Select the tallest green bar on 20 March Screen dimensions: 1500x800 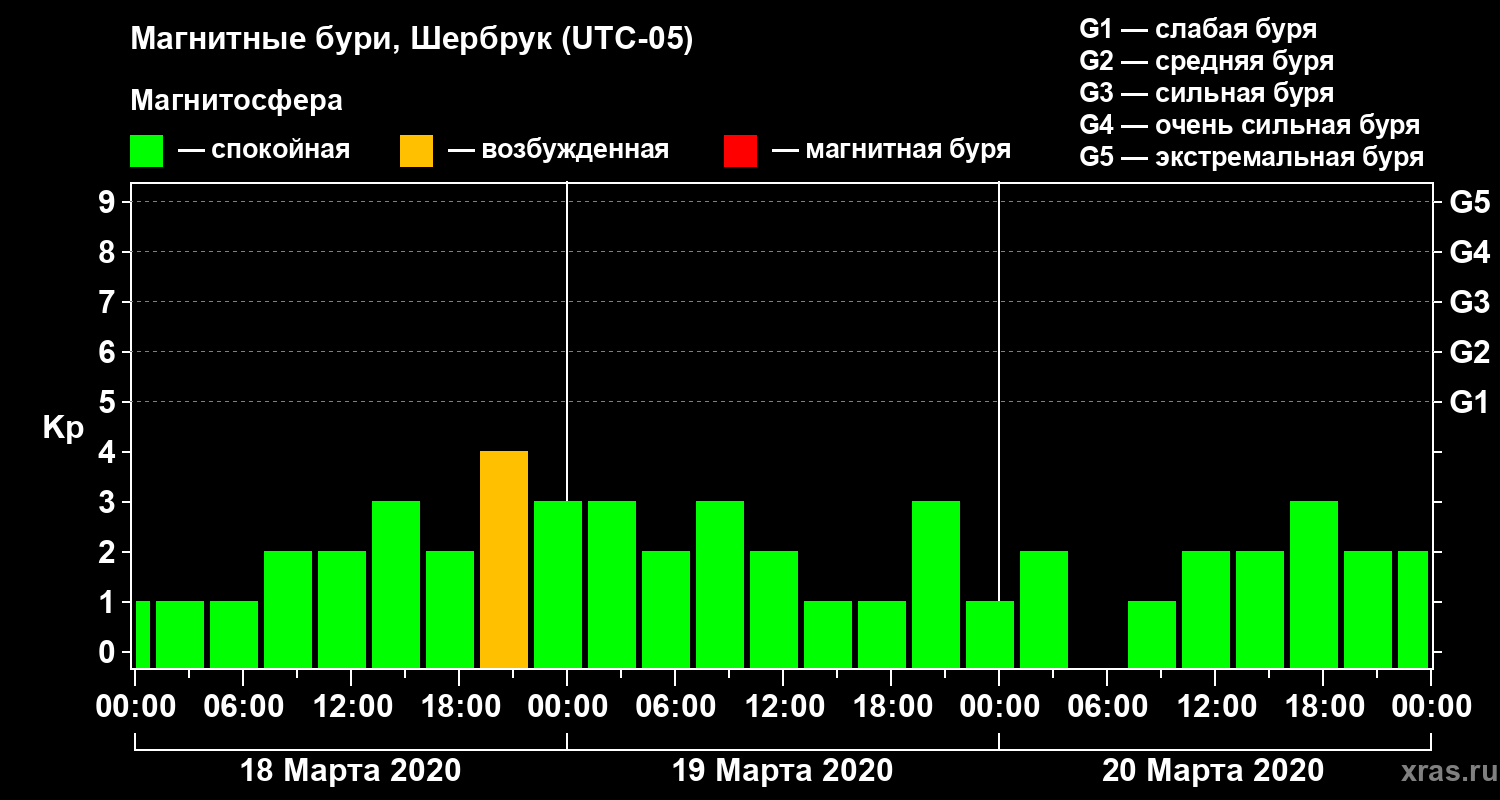point(1314,584)
